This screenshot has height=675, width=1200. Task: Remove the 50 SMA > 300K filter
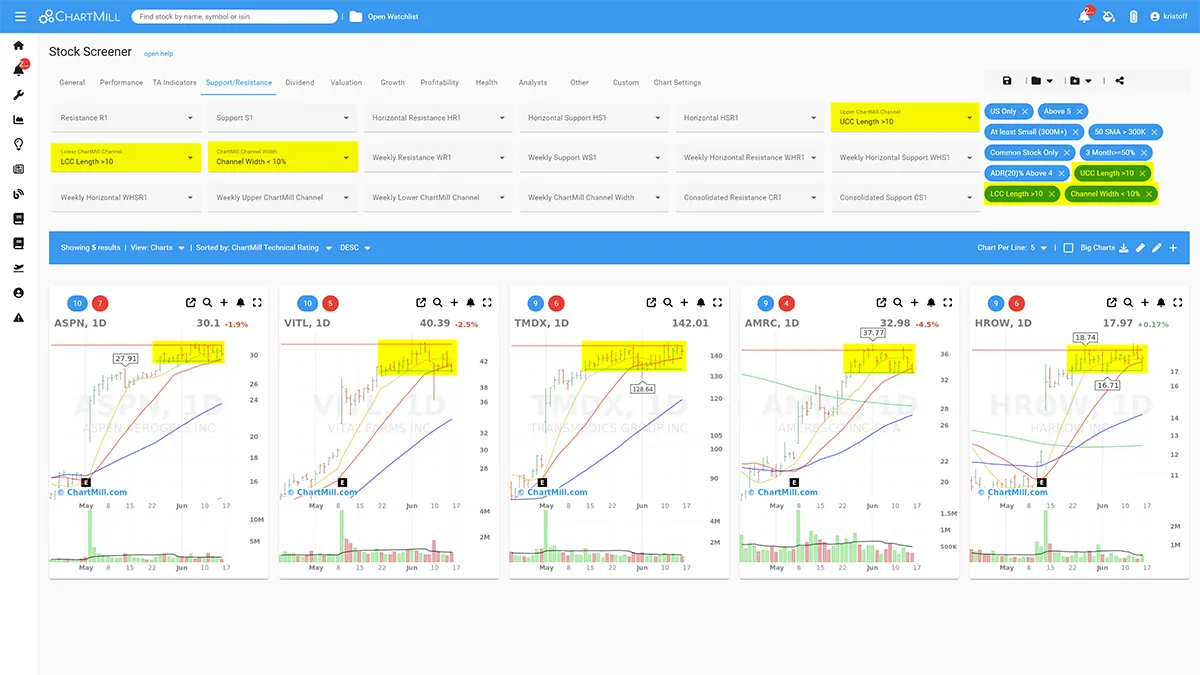coord(1156,132)
